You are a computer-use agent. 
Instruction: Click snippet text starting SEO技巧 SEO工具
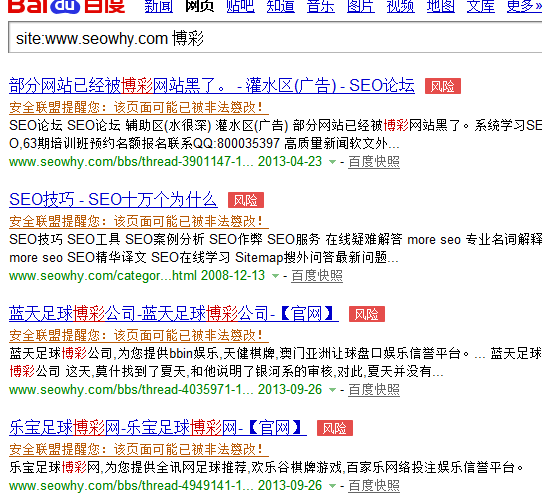tap(275, 249)
